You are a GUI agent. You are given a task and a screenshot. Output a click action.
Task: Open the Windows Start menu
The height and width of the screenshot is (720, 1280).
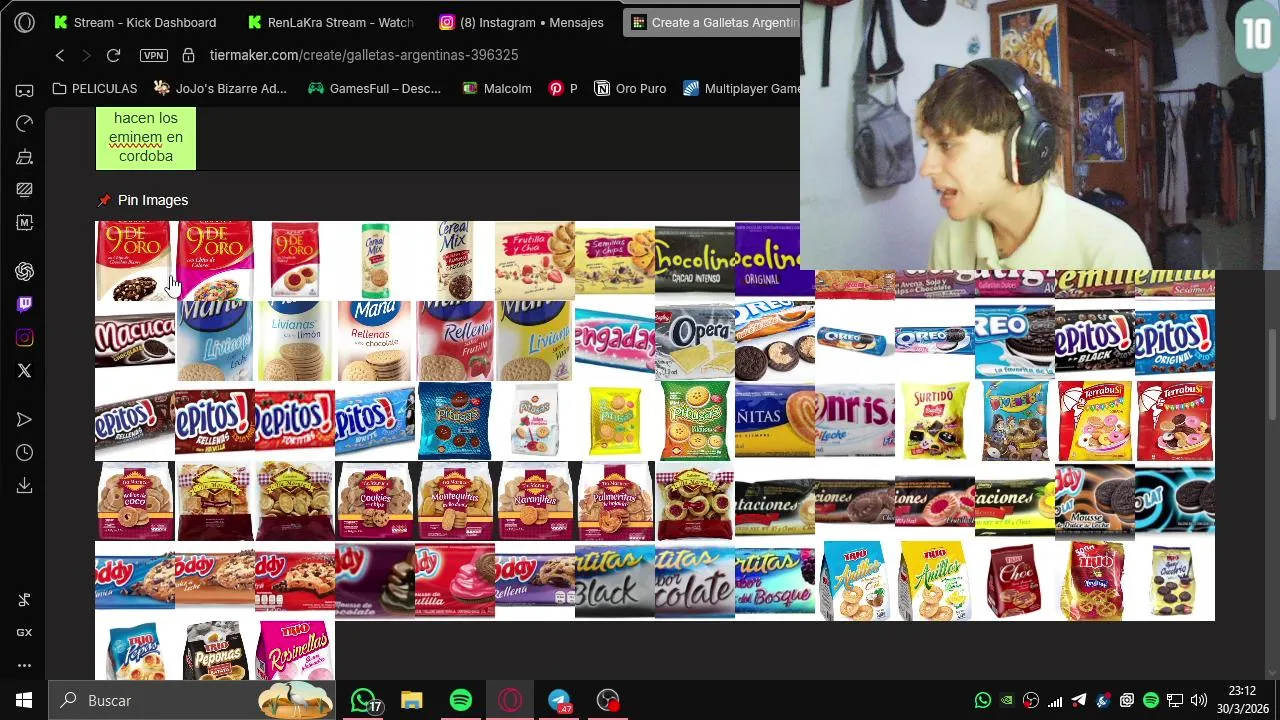[x=24, y=700]
